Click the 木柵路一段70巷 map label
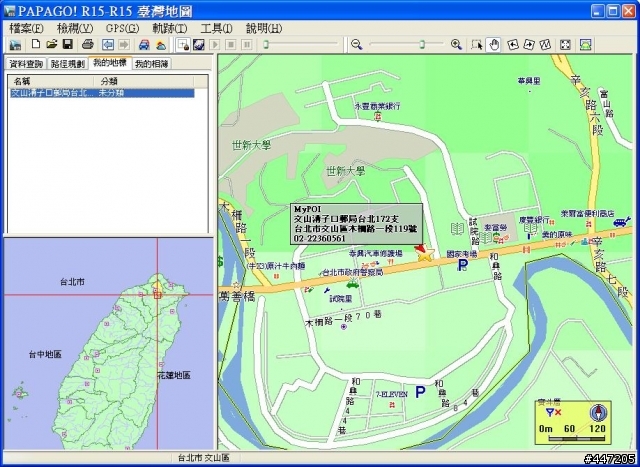This screenshot has width=640, height=467. (x=343, y=319)
